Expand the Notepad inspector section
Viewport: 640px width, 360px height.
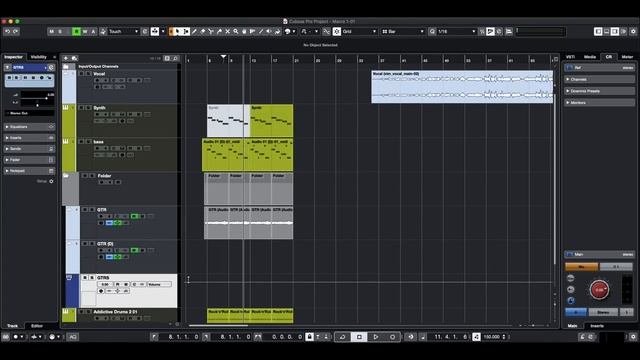(29, 171)
